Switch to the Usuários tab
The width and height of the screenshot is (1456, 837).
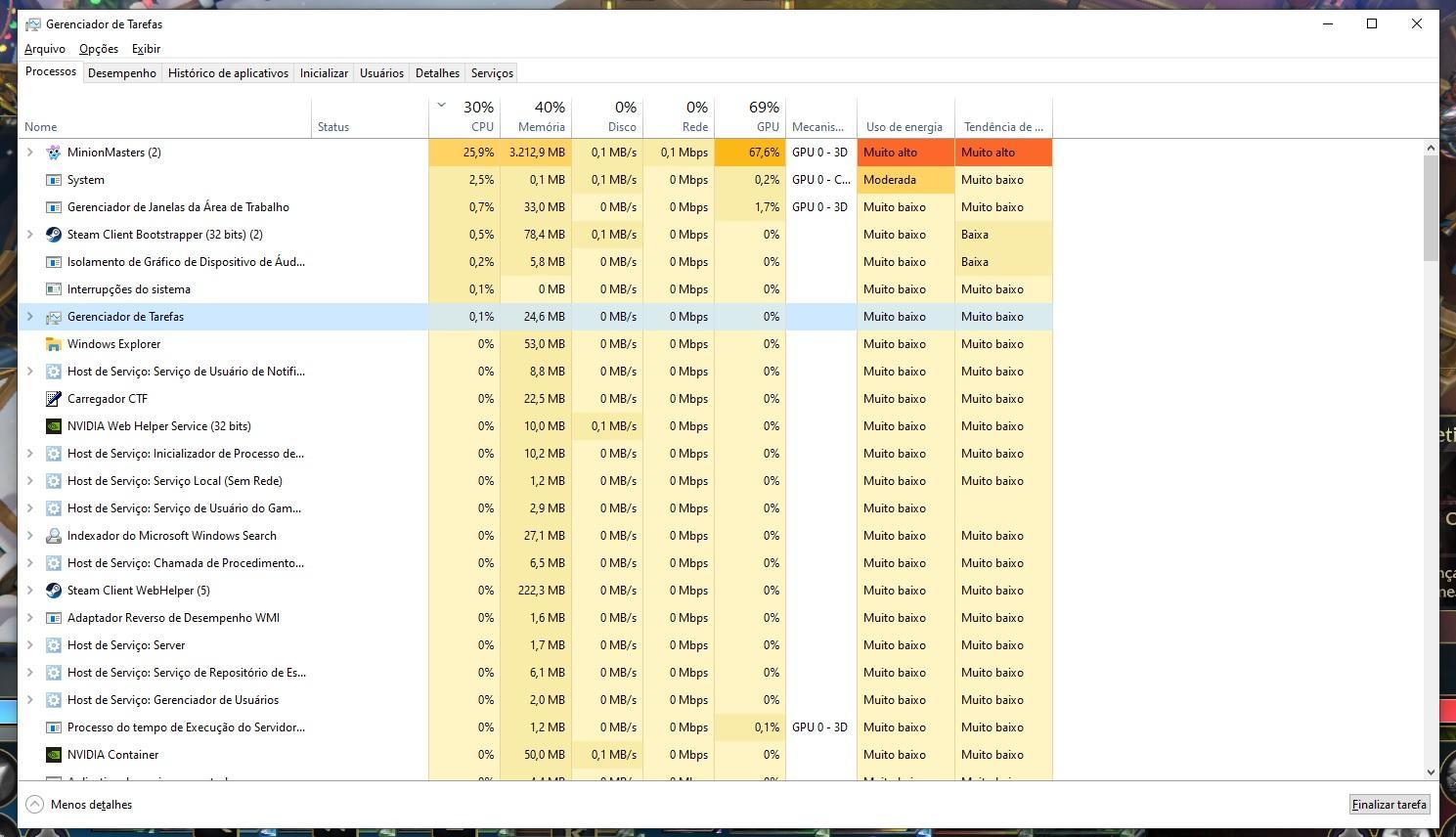click(381, 73)
